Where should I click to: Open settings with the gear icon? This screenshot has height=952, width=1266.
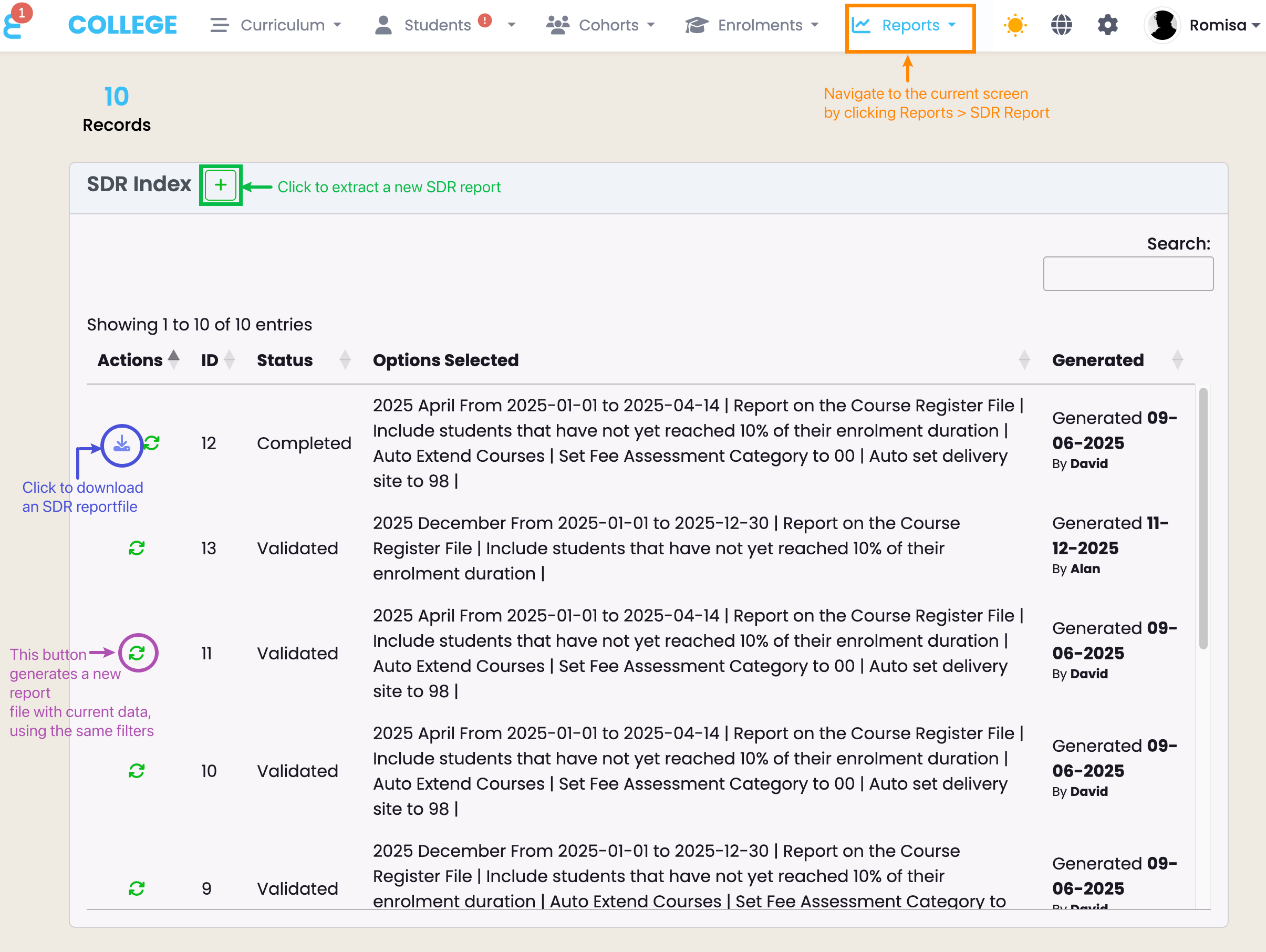click(x=1107, y=25)
